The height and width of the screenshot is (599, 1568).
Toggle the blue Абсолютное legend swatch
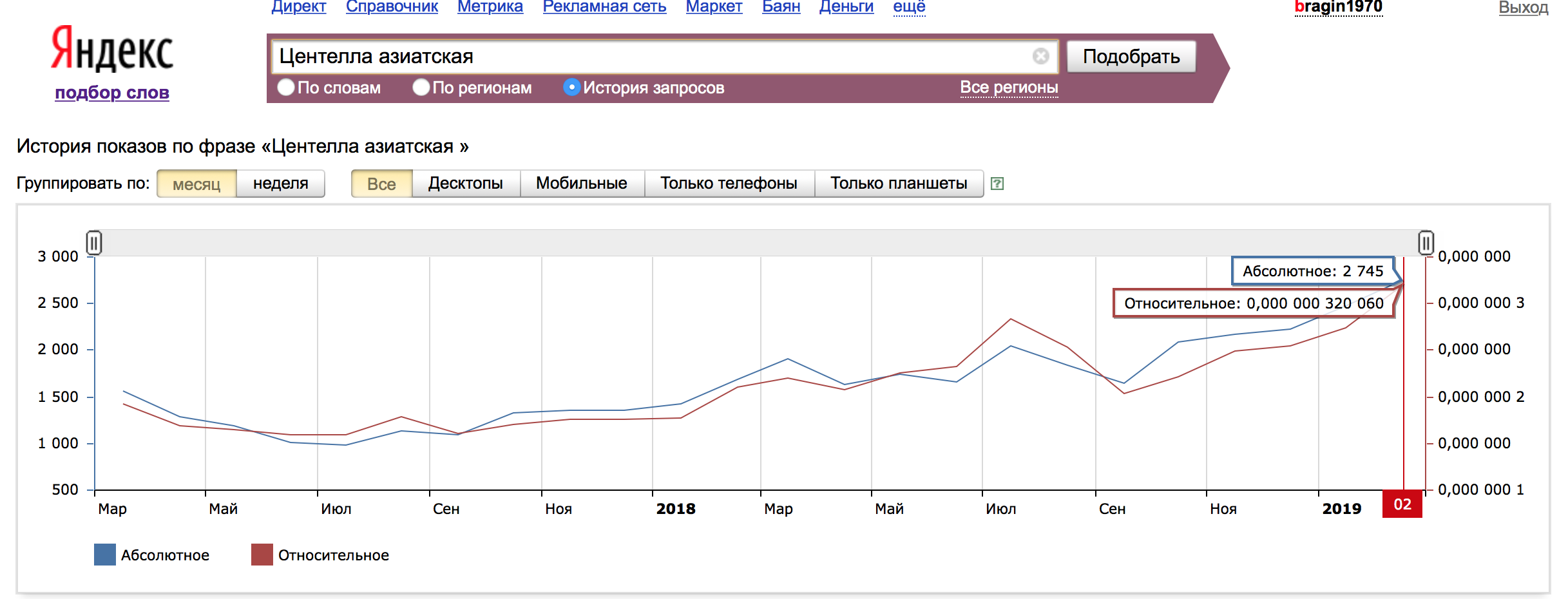point(104,555)
